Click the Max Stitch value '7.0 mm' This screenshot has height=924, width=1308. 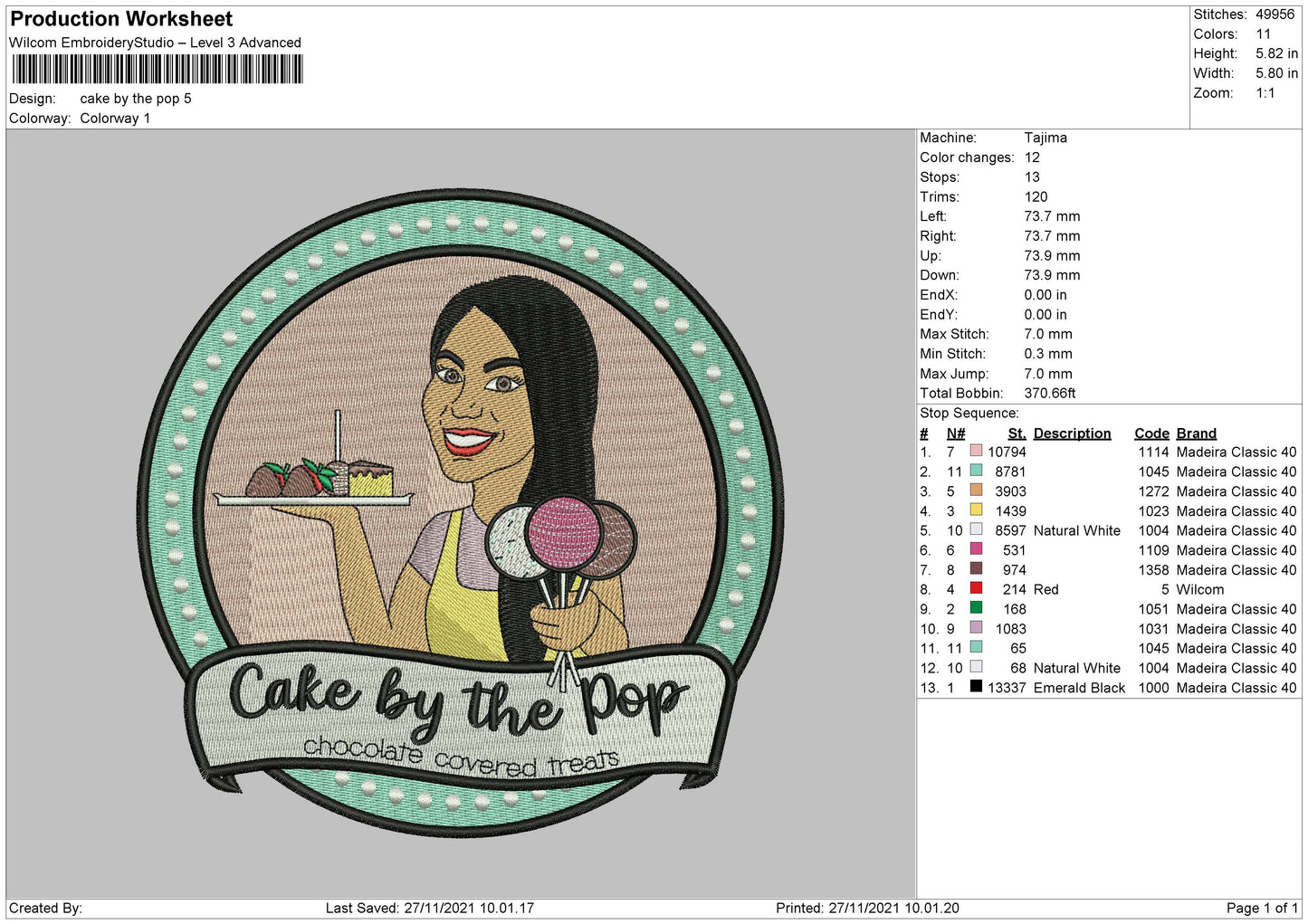1048,334
